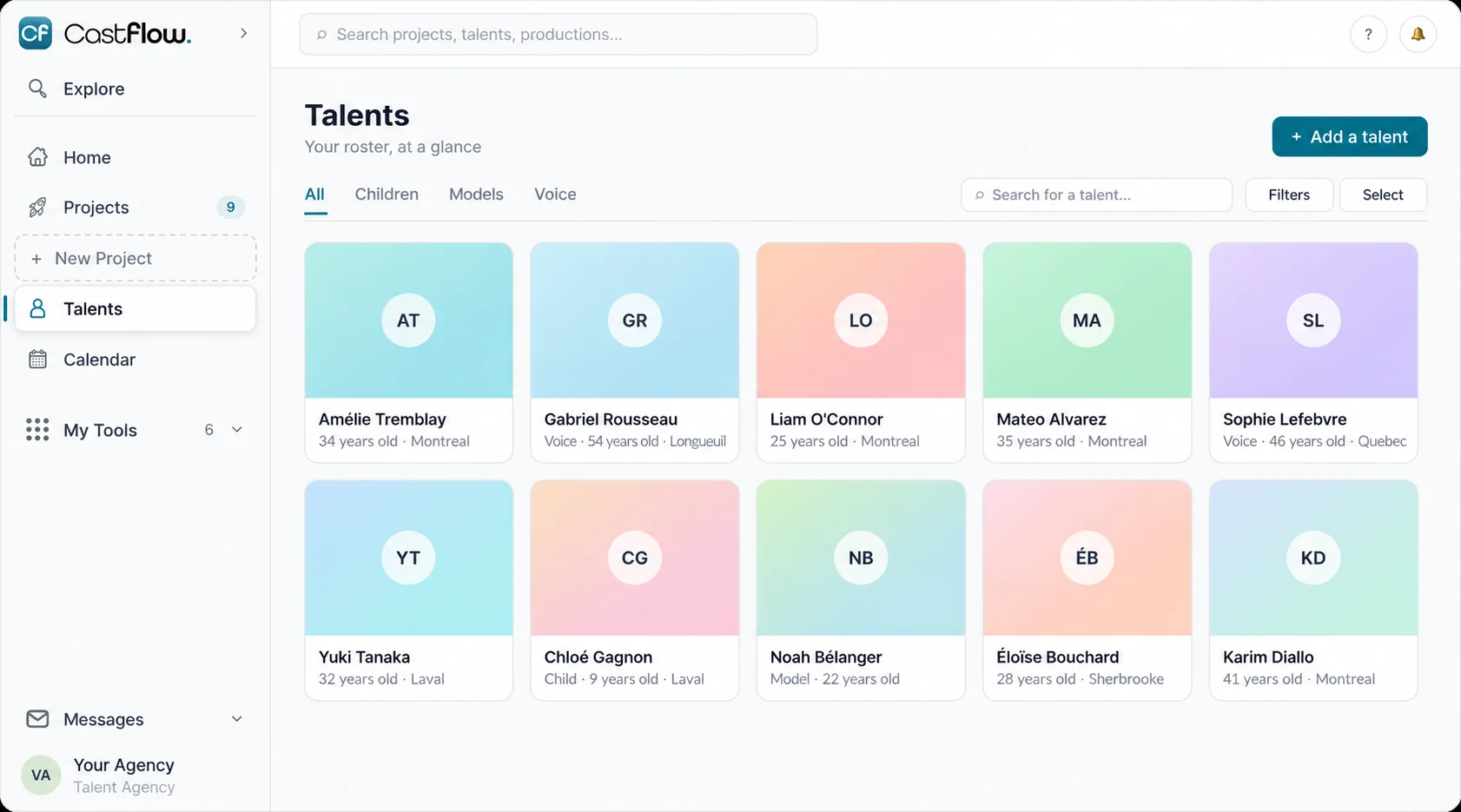Screen dimensions: 1461x812
Task: Open notifications with the bell icon
Action: pos(1418,35)
